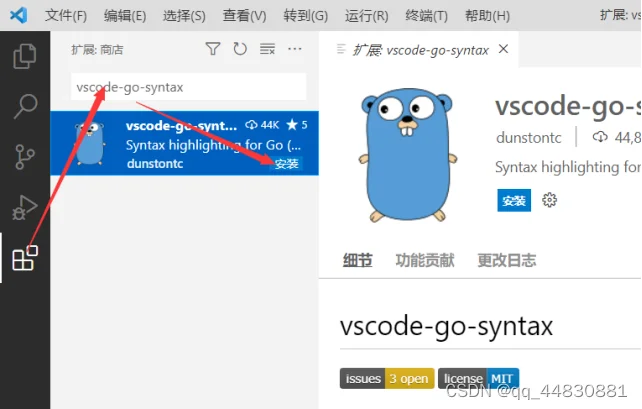Image resolution: width=642 pixels, height=409 pixels.
Task: Open the Run and Debug view
Action: [25, 207]
